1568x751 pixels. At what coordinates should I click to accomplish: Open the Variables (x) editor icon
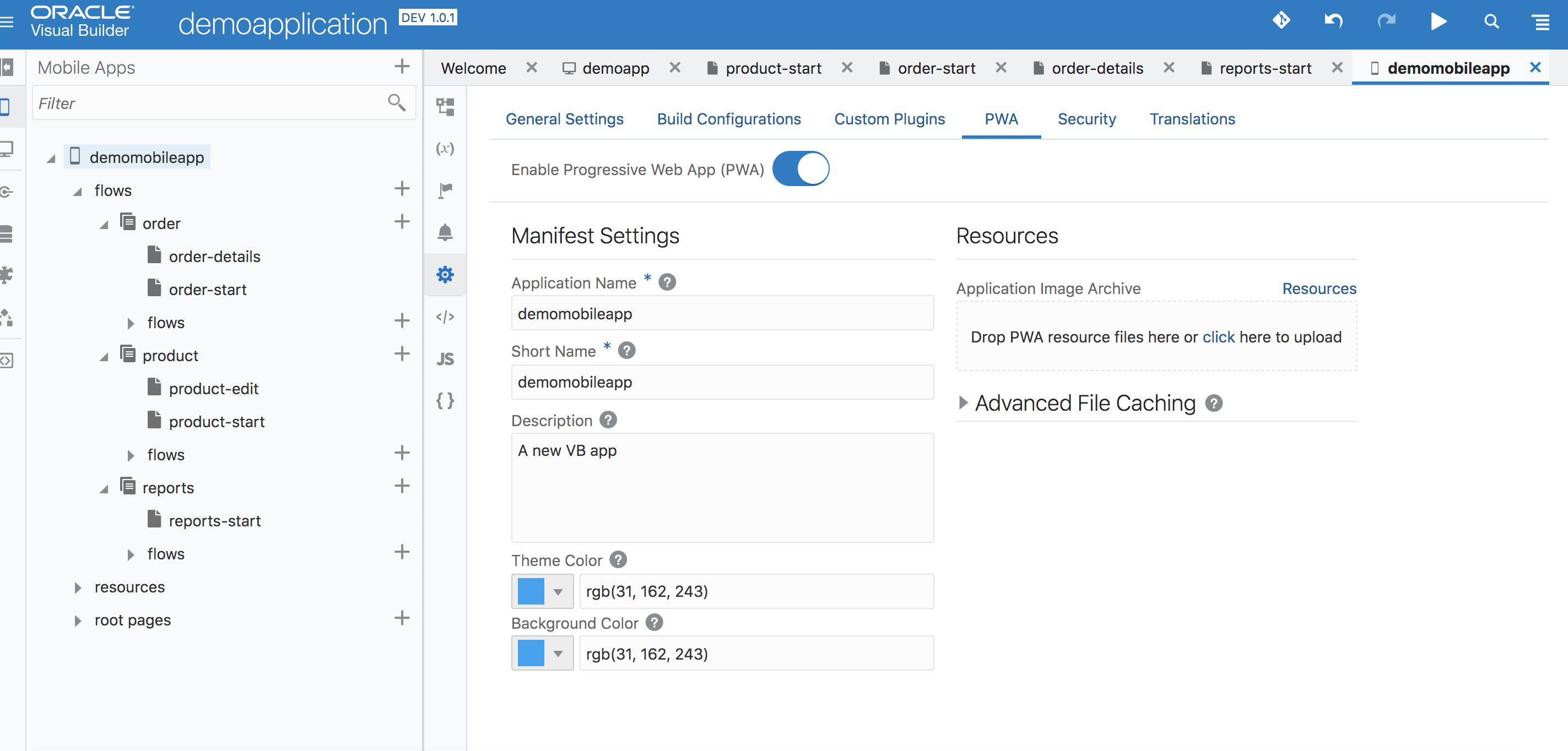pyautogui.click(x=445, y=148)
